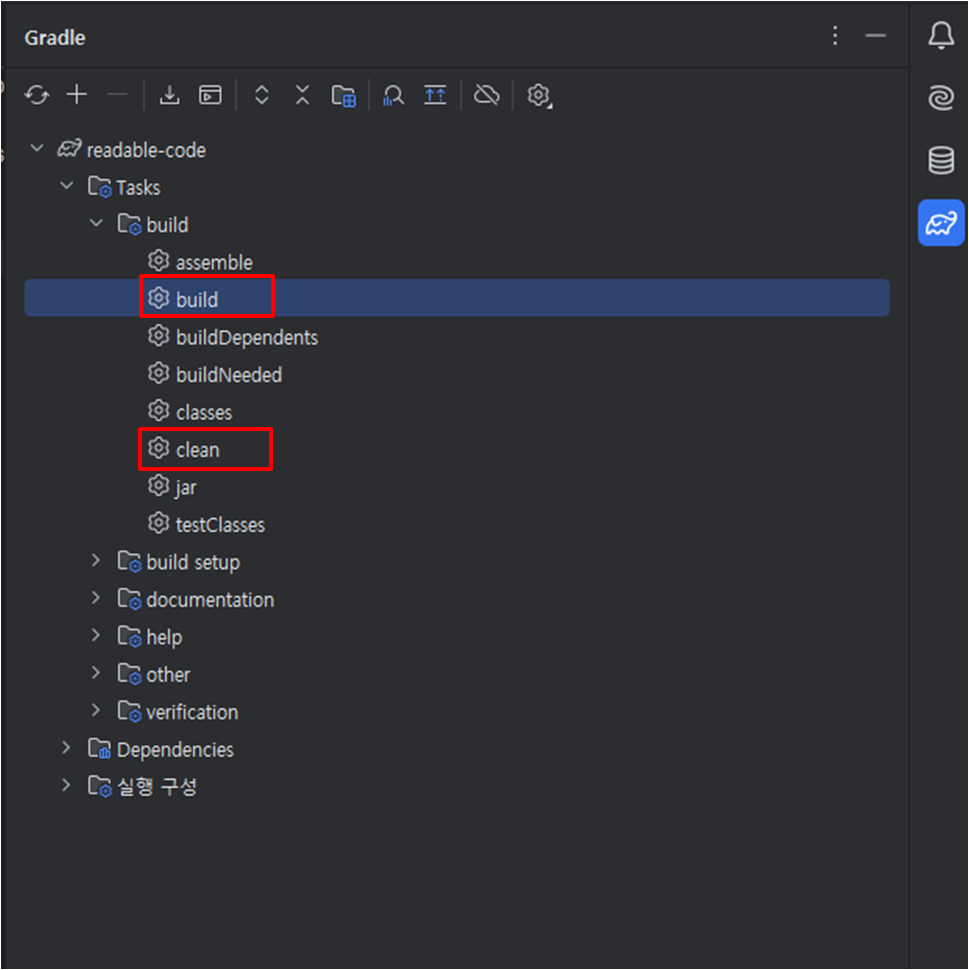Click the Gradle elephant sidebar icon
This screenshot has height=970, width=969.
(x=941, y=223)
